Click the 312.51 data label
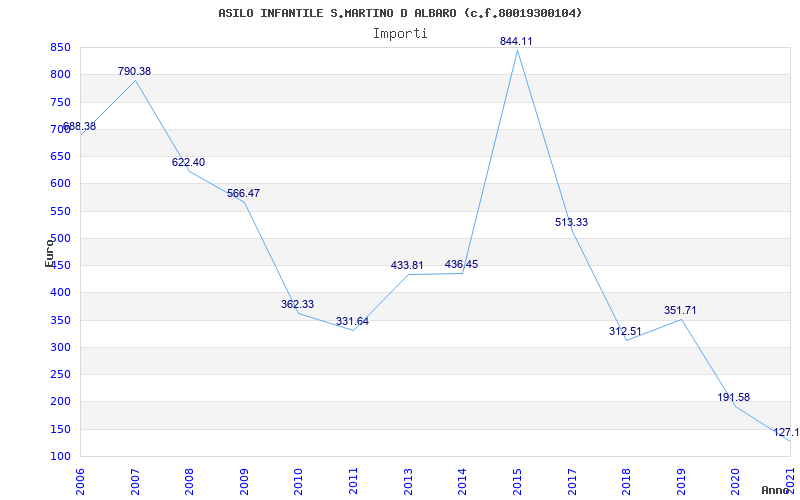The height and width of the screenshot is (500, 800). [x=625, y=331]
